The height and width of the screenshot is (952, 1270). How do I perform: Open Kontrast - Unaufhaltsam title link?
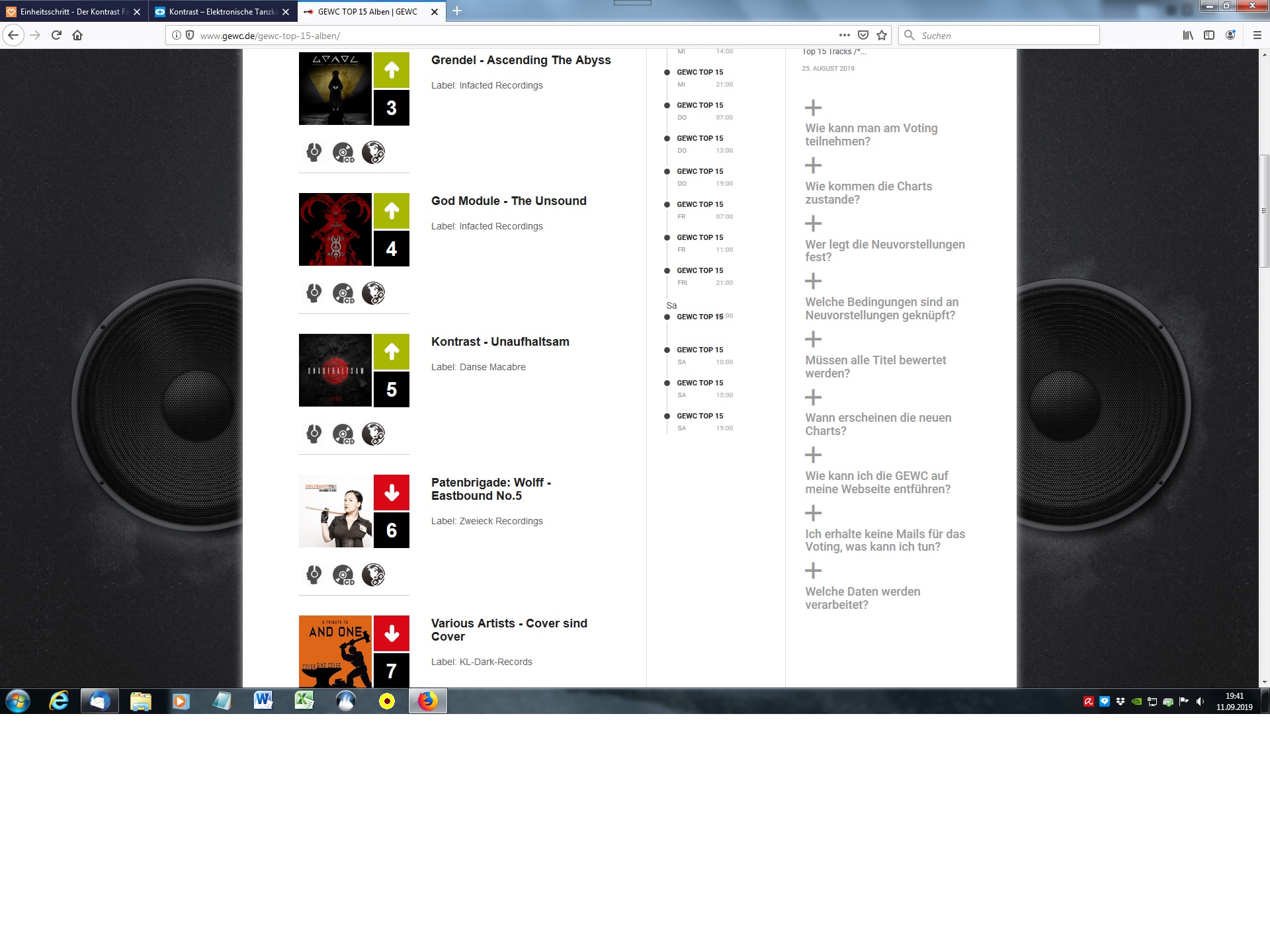pos(500,342)
